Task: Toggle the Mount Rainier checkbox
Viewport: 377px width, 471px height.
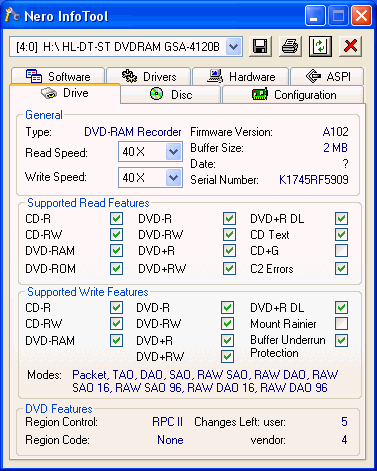Action: [341, 323]
